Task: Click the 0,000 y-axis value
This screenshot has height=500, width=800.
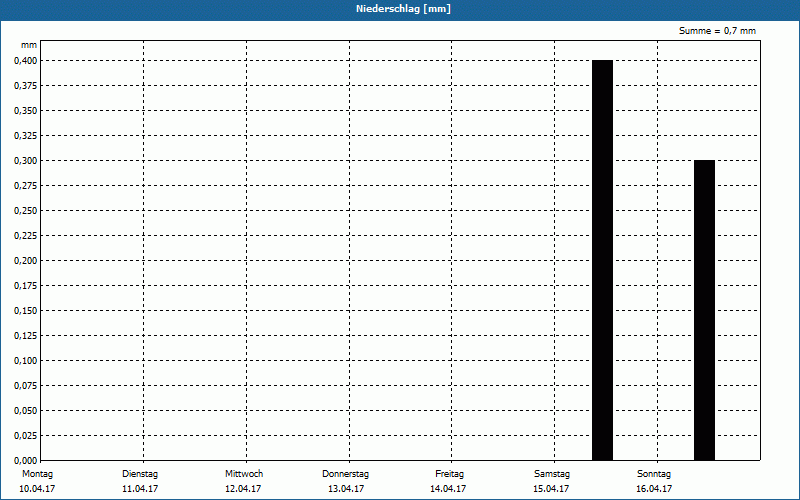Action: coord(26,461)
